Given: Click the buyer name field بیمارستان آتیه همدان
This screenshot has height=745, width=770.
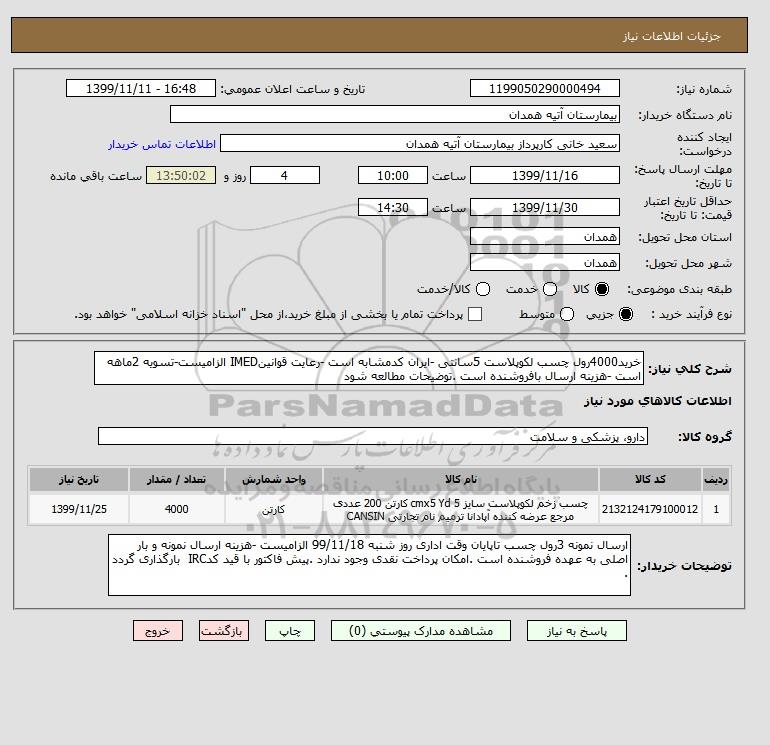Looking at the screenshot, I should pos(395,114).
